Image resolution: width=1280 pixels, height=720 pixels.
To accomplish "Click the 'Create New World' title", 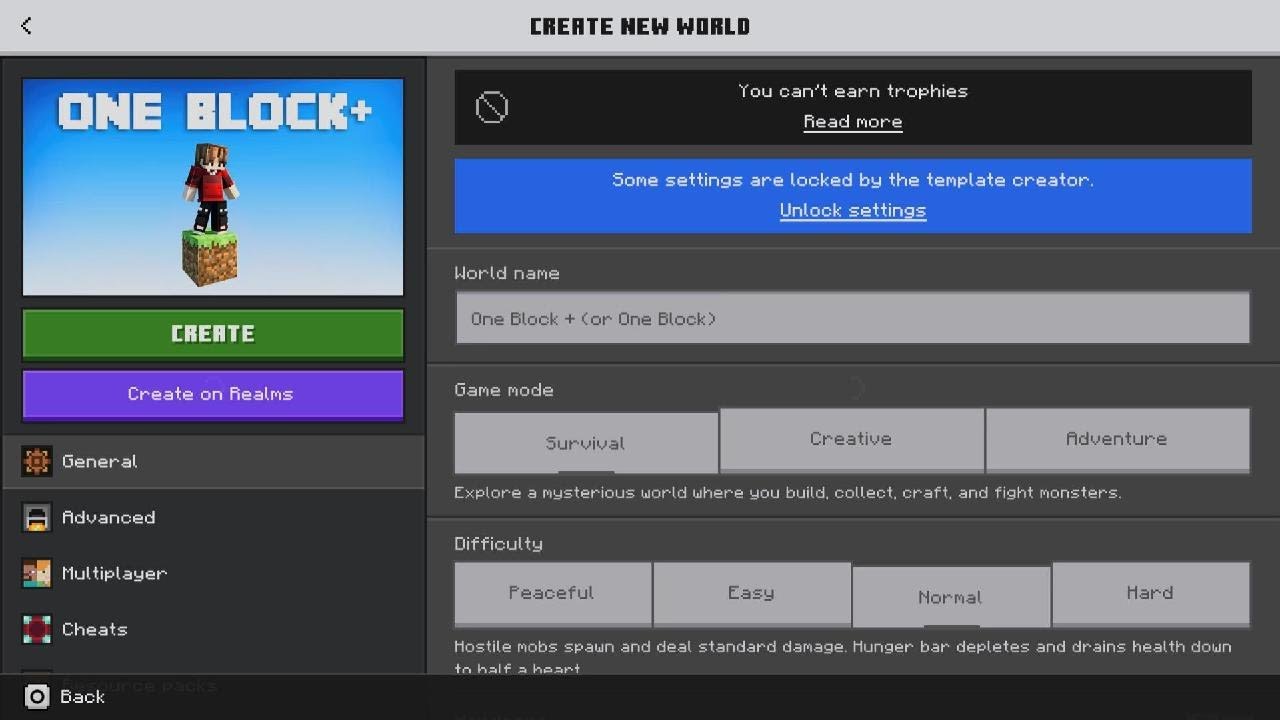I will 640,26.
